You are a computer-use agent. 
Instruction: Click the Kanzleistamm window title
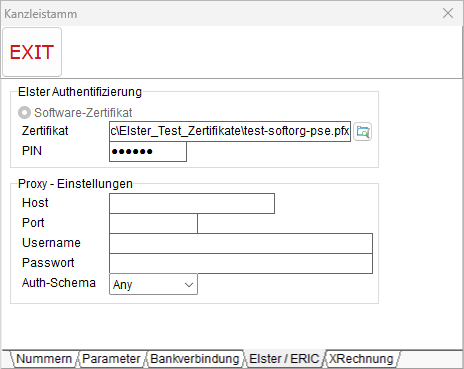tap(41, 14)
